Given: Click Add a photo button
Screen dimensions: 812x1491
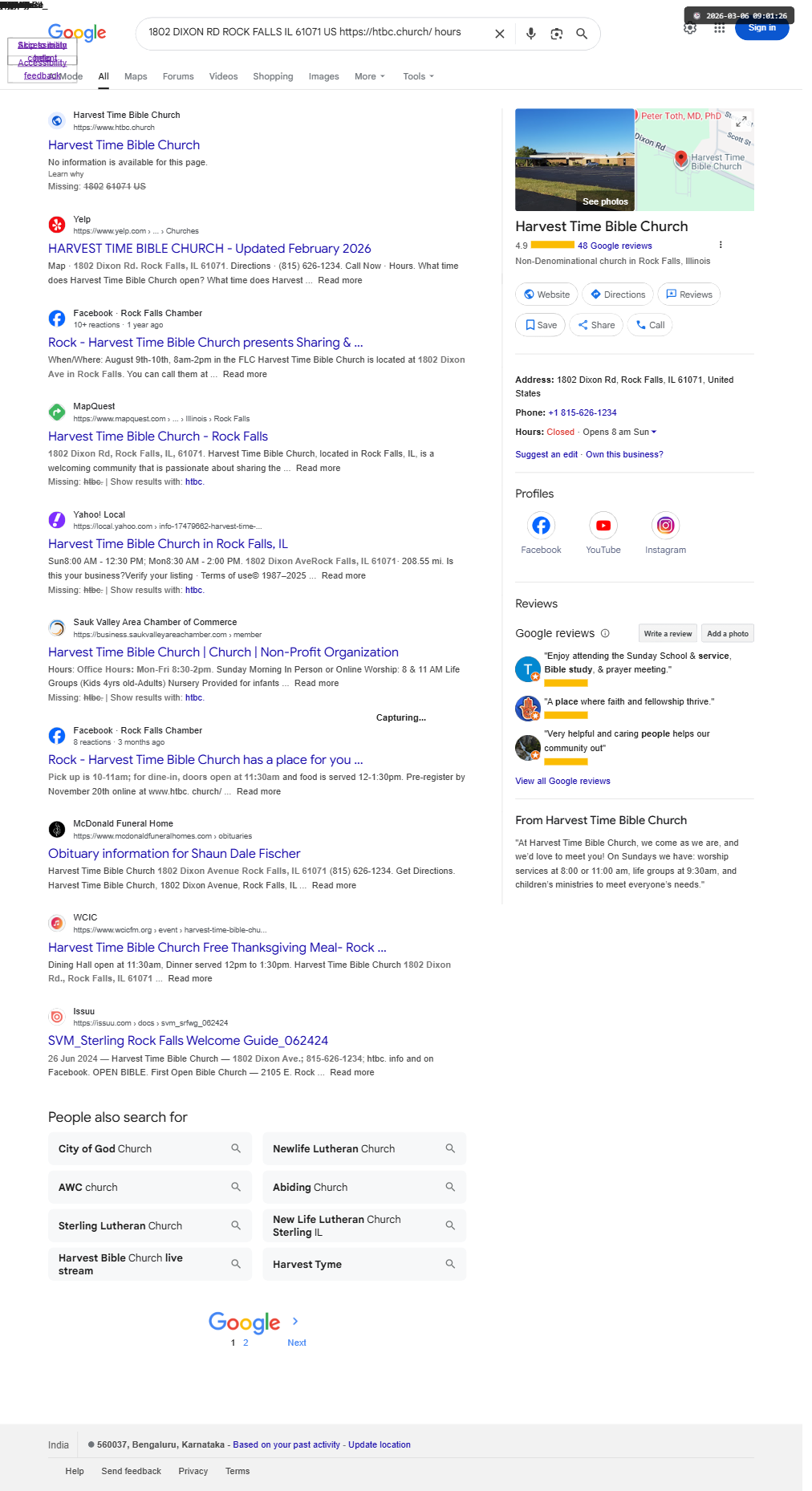Looking at the screenshot, I should (x=728, y=633).
